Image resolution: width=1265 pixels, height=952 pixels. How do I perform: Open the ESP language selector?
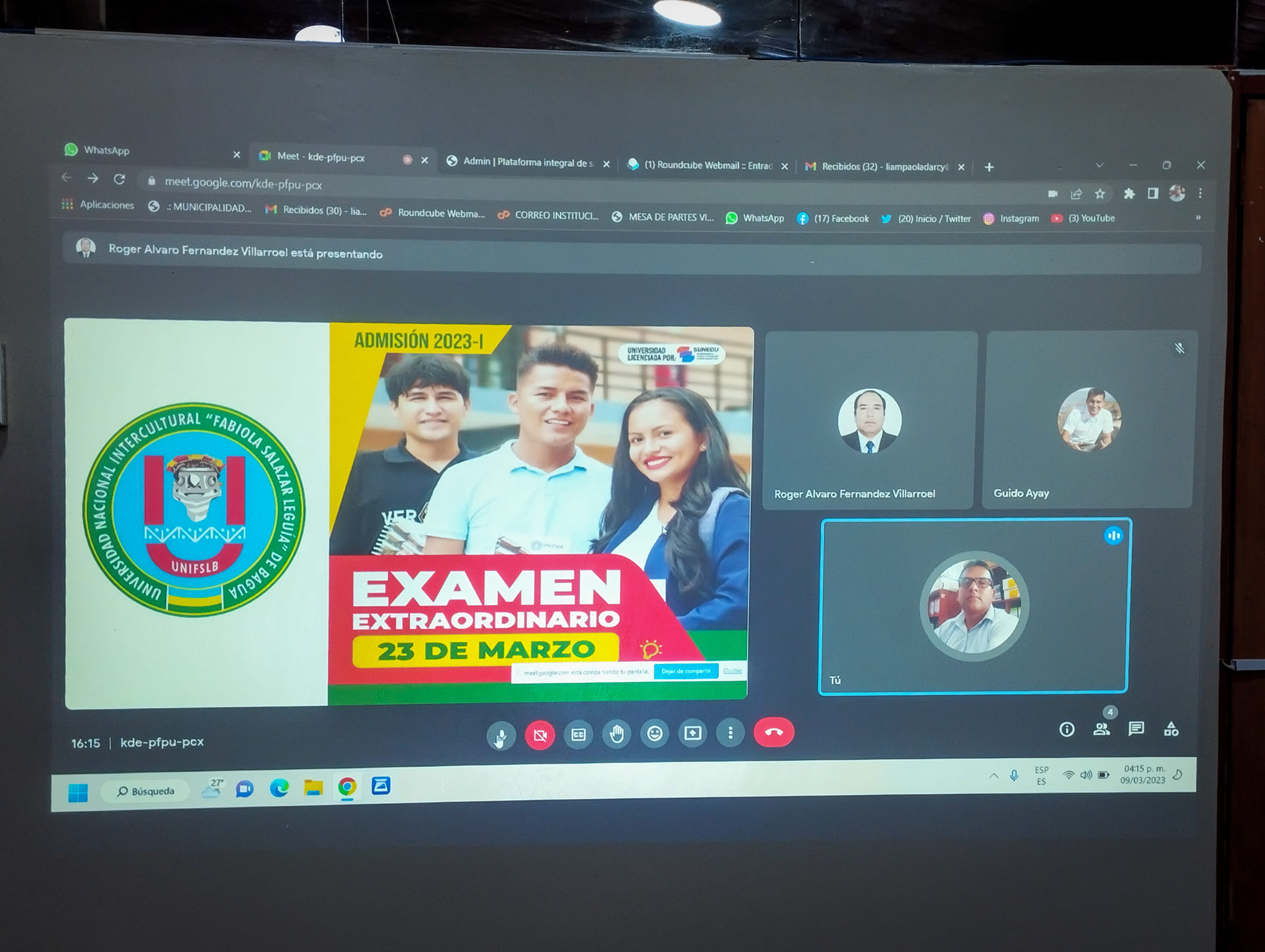click(1041, 775)
